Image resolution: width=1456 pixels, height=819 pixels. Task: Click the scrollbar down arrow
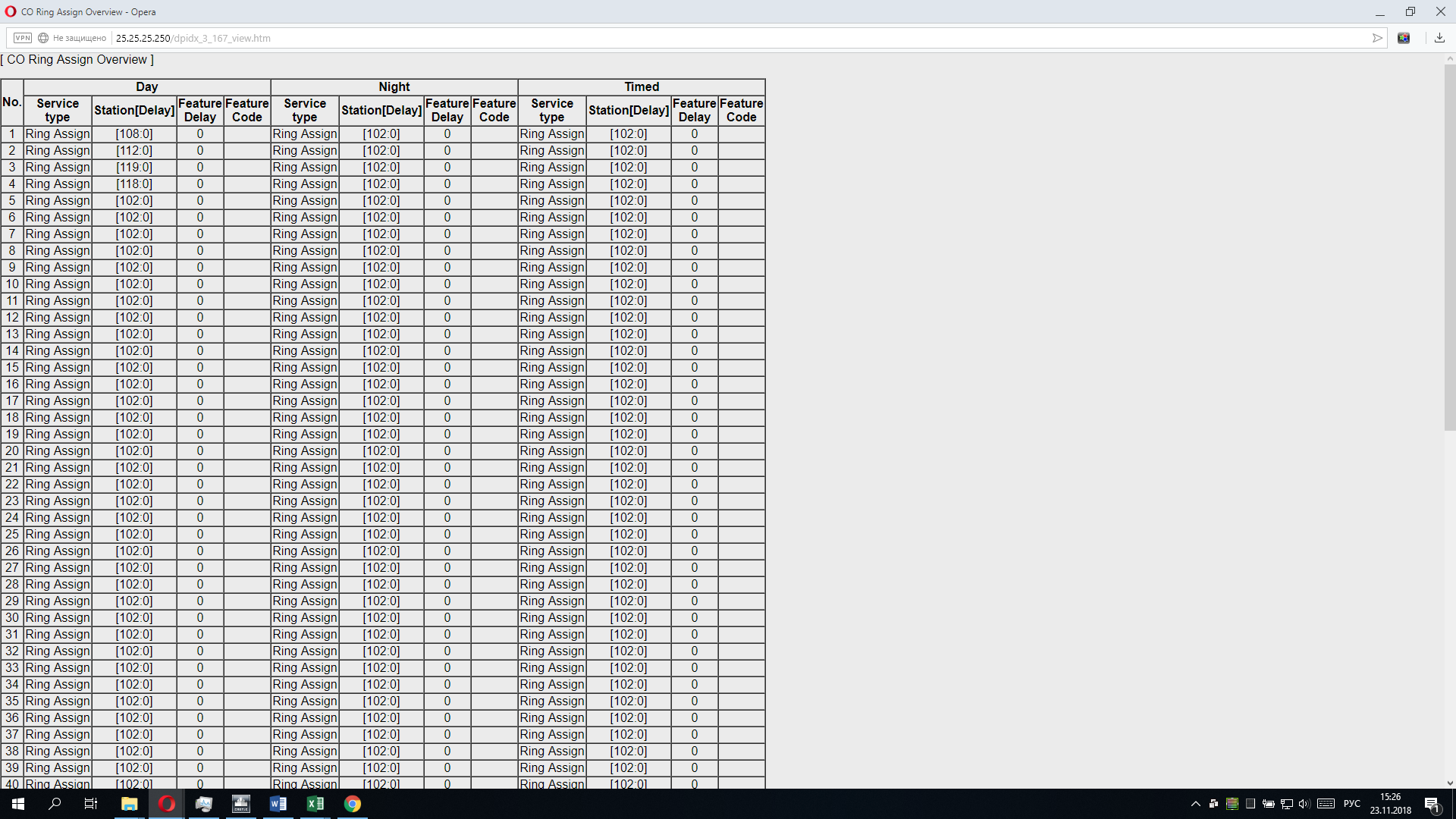click(1449, 783)
